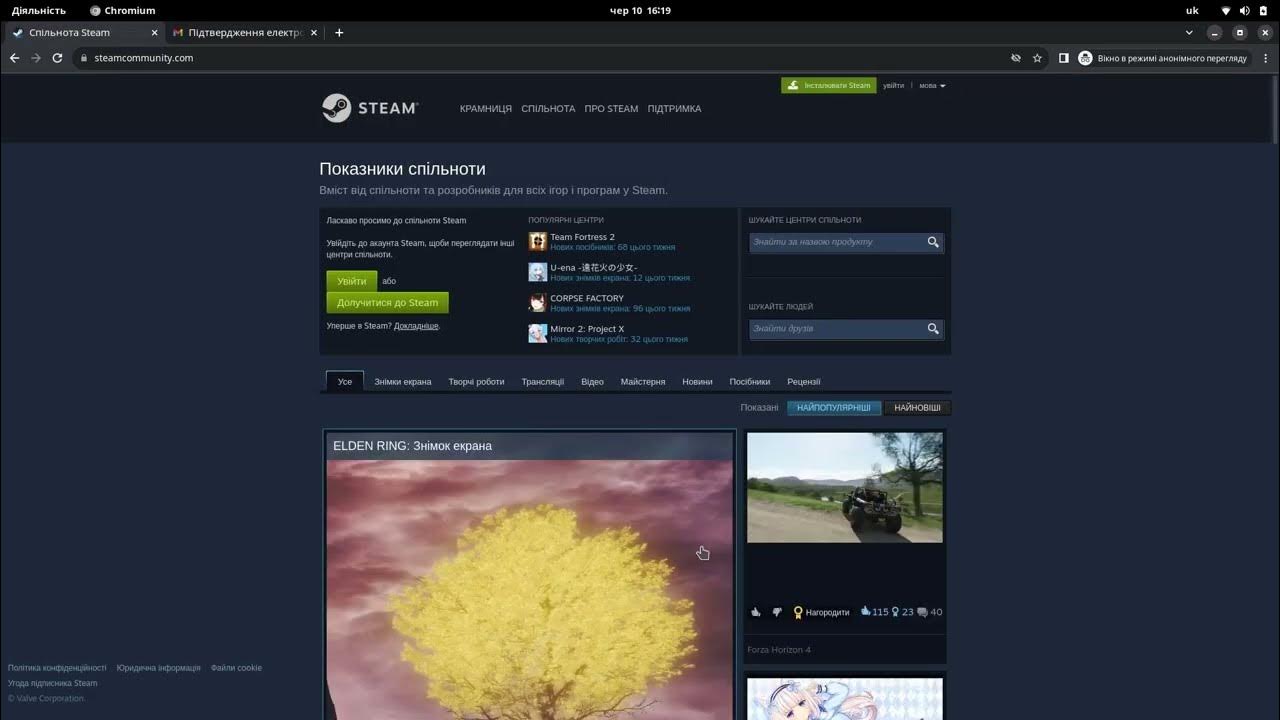The image size is (1280, 720).
Task: Switch to the Трансляції tab
Action: point(543,382)
